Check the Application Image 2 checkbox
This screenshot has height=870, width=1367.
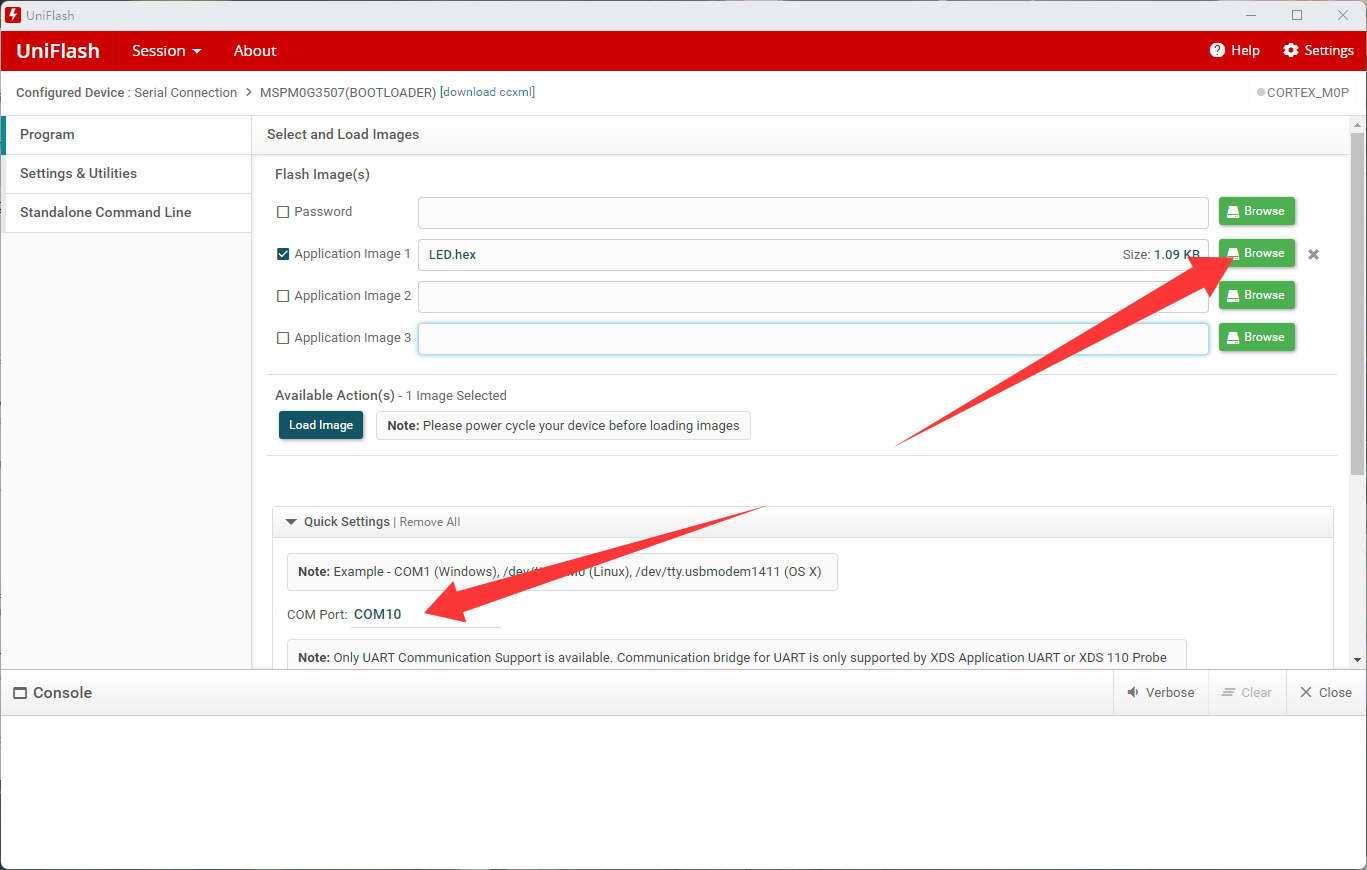[283, 296]
